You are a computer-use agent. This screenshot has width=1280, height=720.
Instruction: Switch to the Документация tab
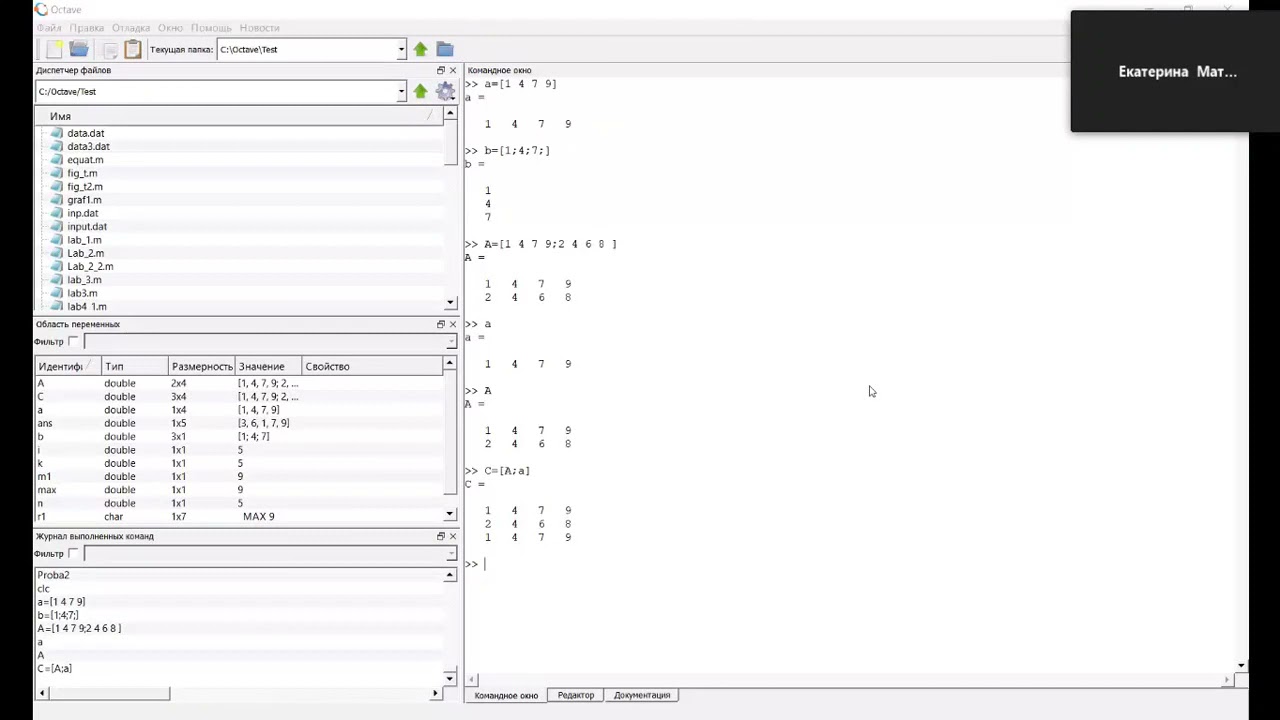642,695
